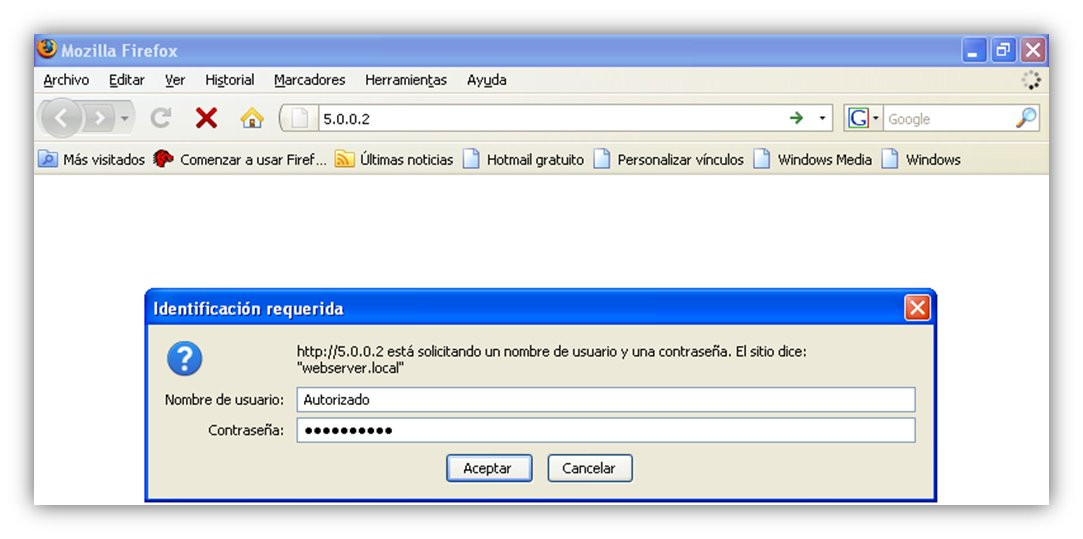Open the Últimas noticias feed bookmark
The height and width of the screenshot is (539, 1083).
tap(394, 160)
